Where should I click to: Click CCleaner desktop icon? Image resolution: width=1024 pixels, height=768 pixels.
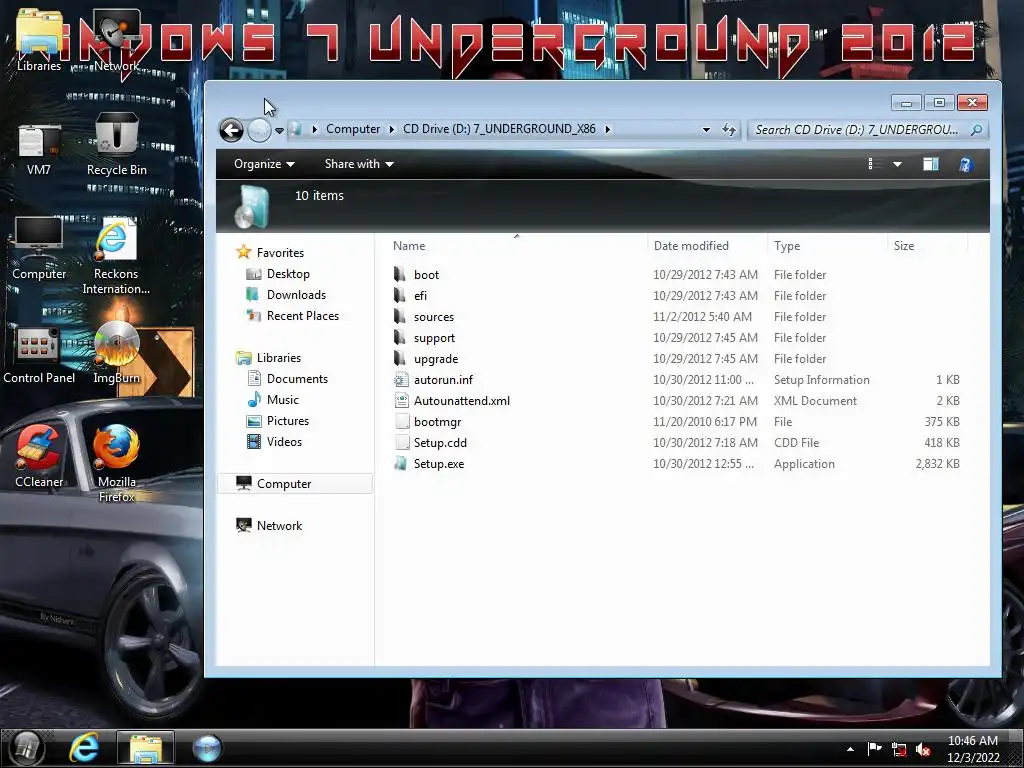click(39, 457)
